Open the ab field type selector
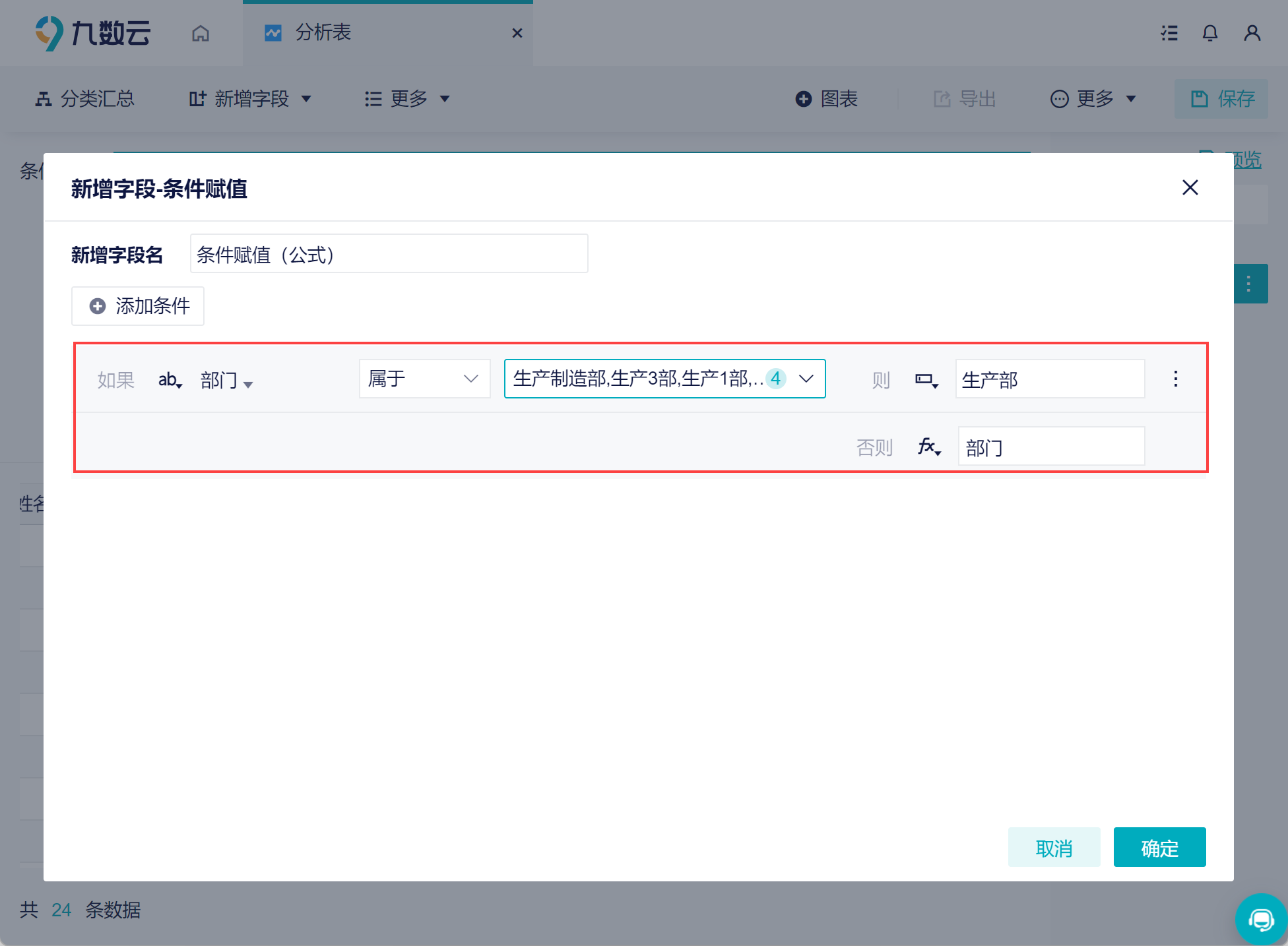 170,380
